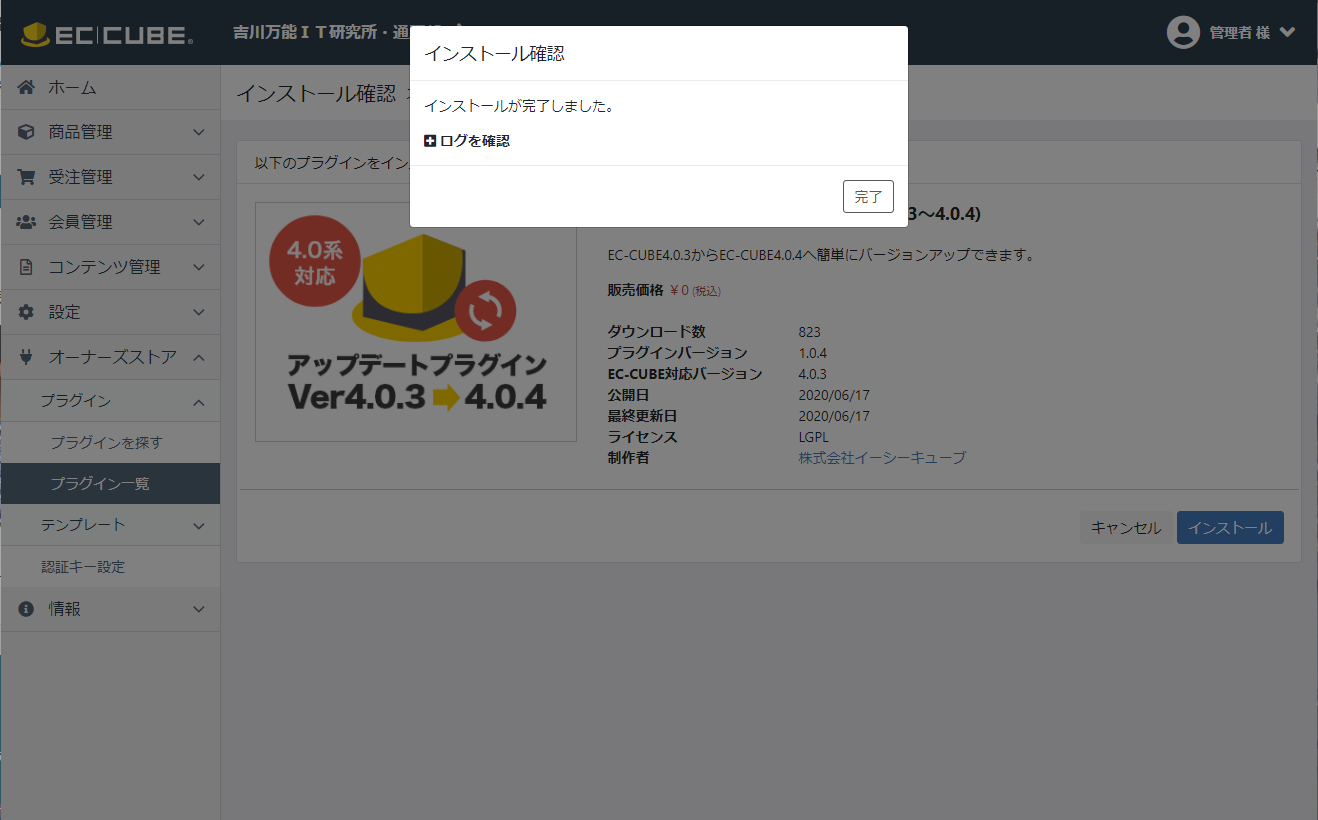Click the owner's store plug icon
Viewport: 1318px width, 820px height.
tap(27, 357)
